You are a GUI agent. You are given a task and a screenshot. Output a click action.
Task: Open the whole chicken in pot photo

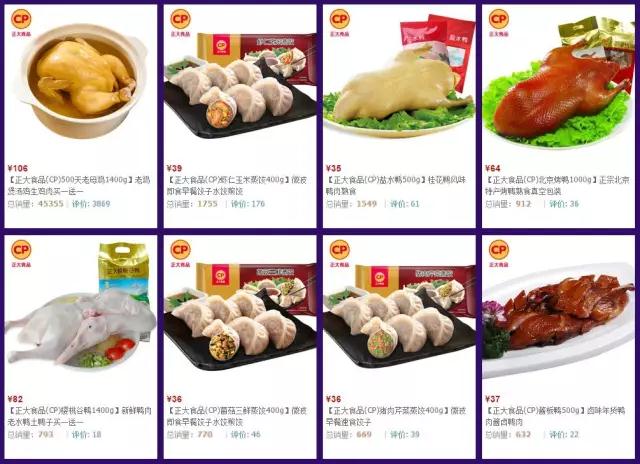pyautogui.click(x=81, y=82)
